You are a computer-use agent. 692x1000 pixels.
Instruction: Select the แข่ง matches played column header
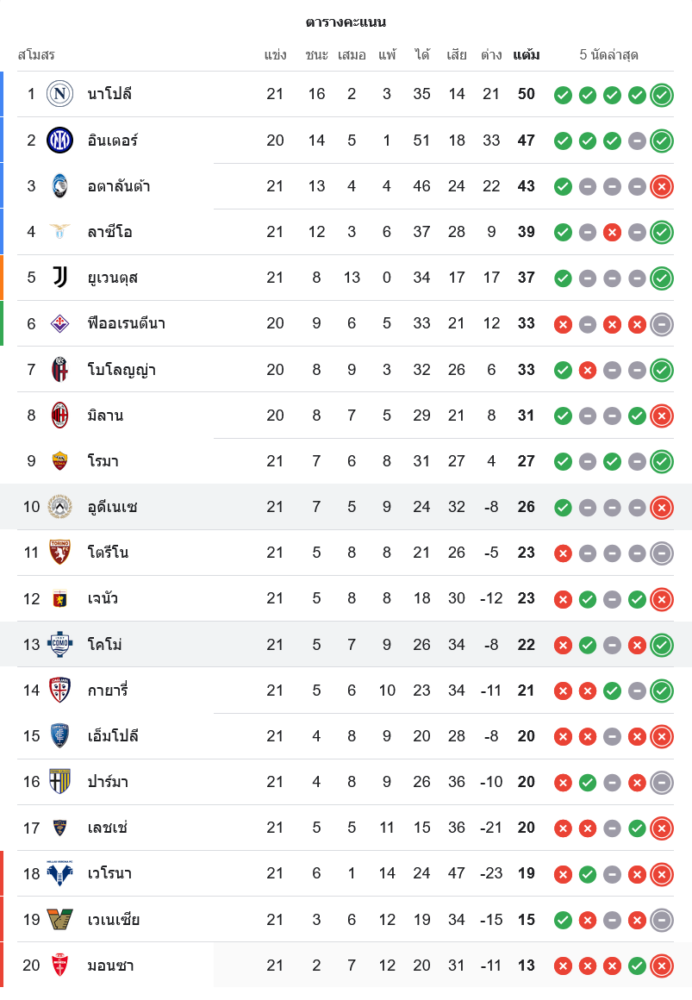[275, 55]
